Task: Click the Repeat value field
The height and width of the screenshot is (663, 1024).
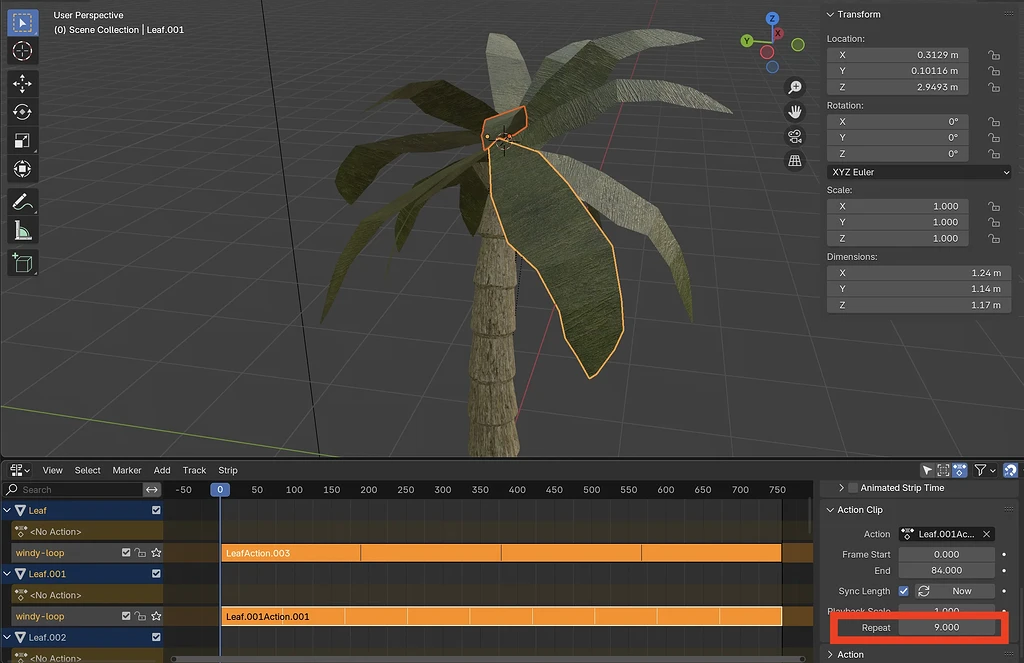Action: [947, 627]
